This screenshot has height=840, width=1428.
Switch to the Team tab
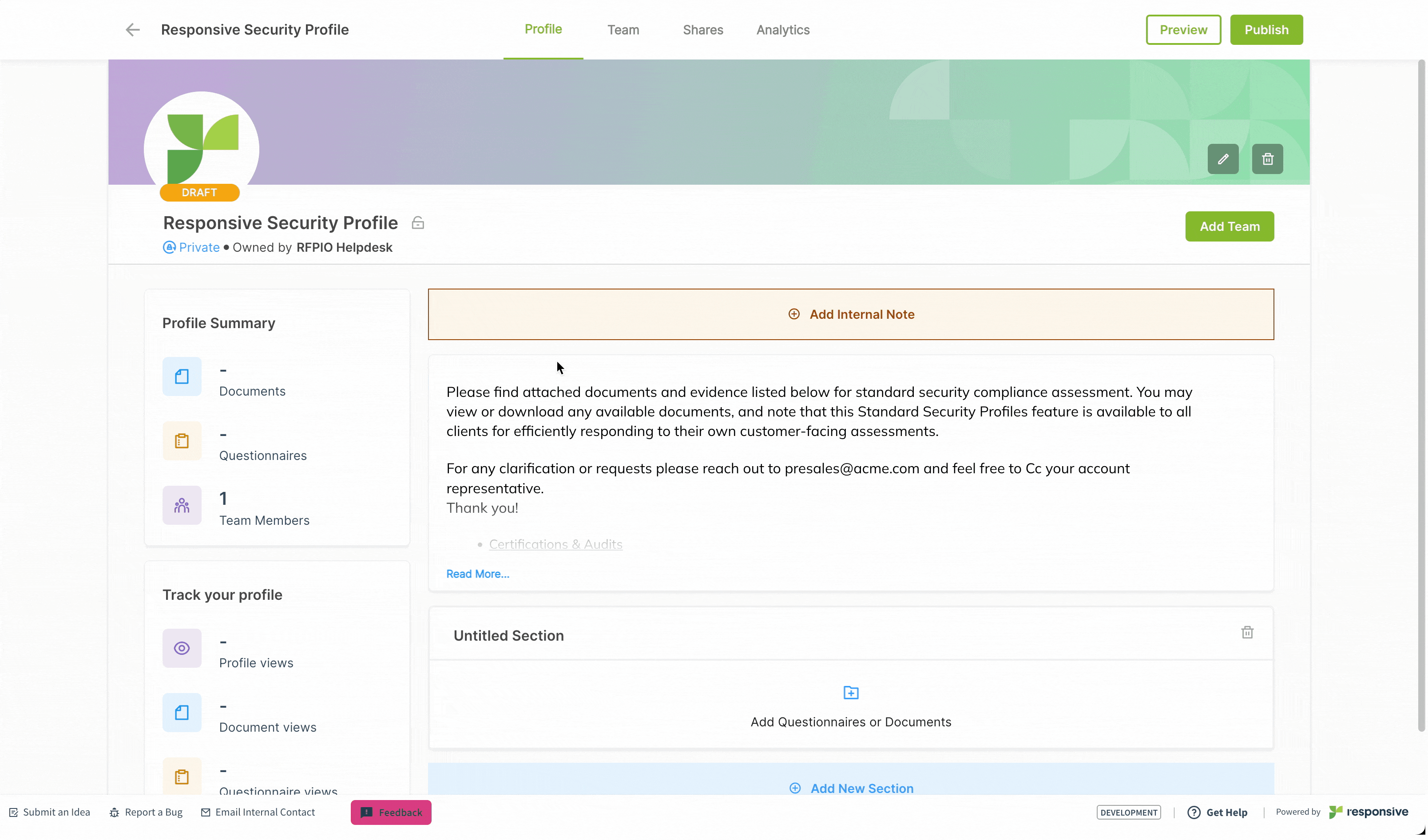coord(623,30)
